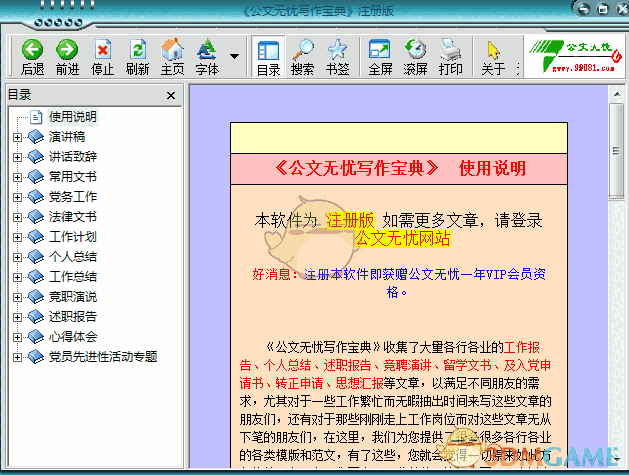Select the 演讲稿 category label

[67, 137]
